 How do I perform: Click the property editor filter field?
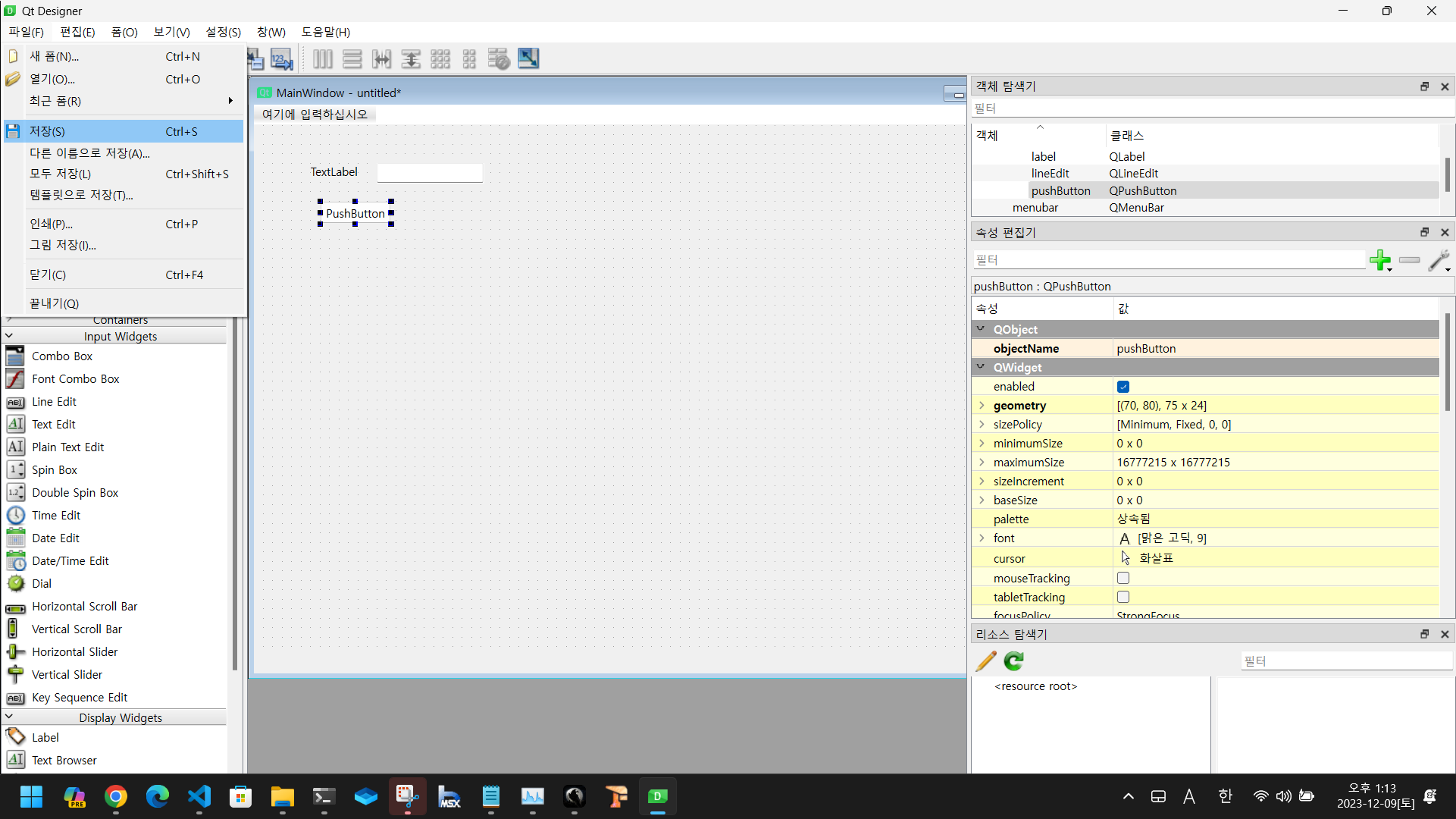click(1167, 260)
